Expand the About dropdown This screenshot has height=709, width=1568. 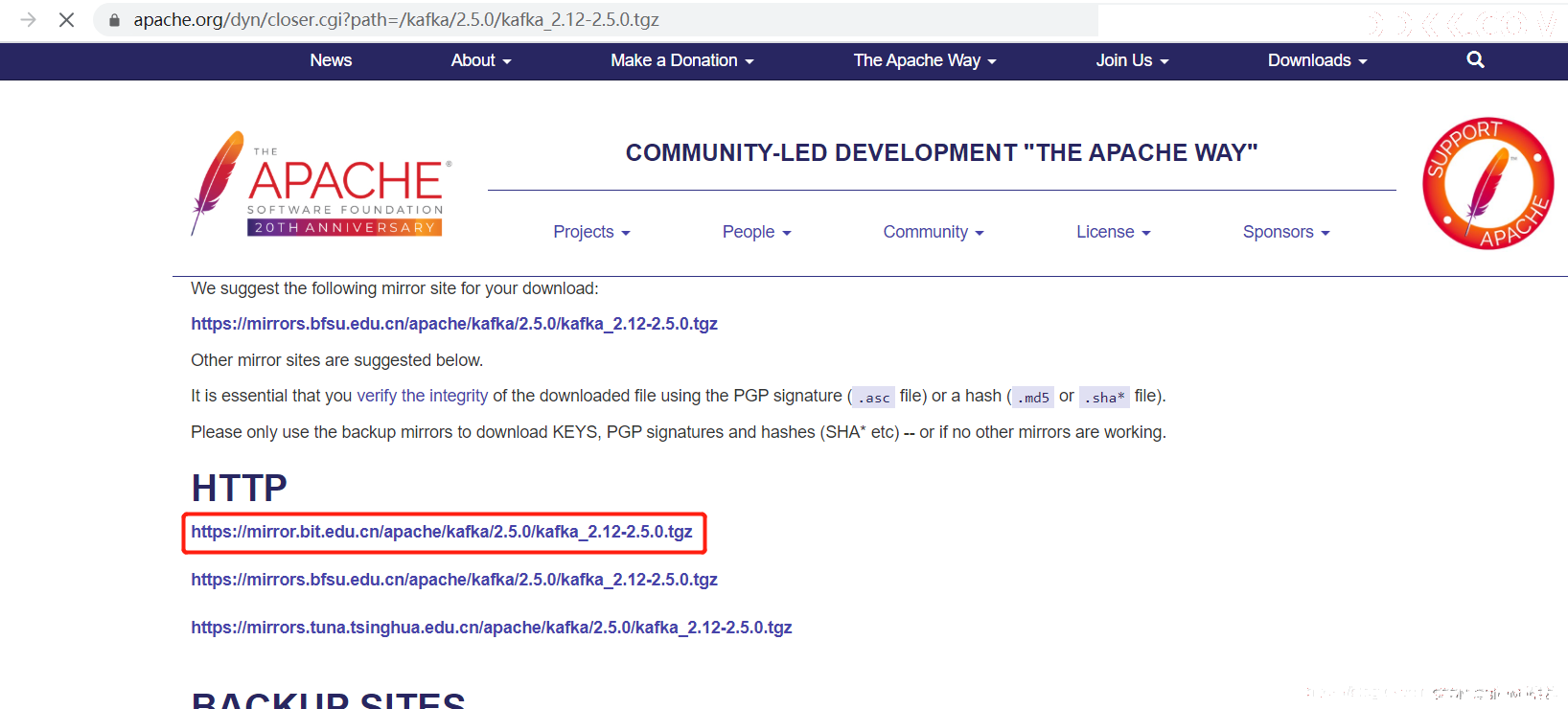pyautogui.click(x=481, y=60)
